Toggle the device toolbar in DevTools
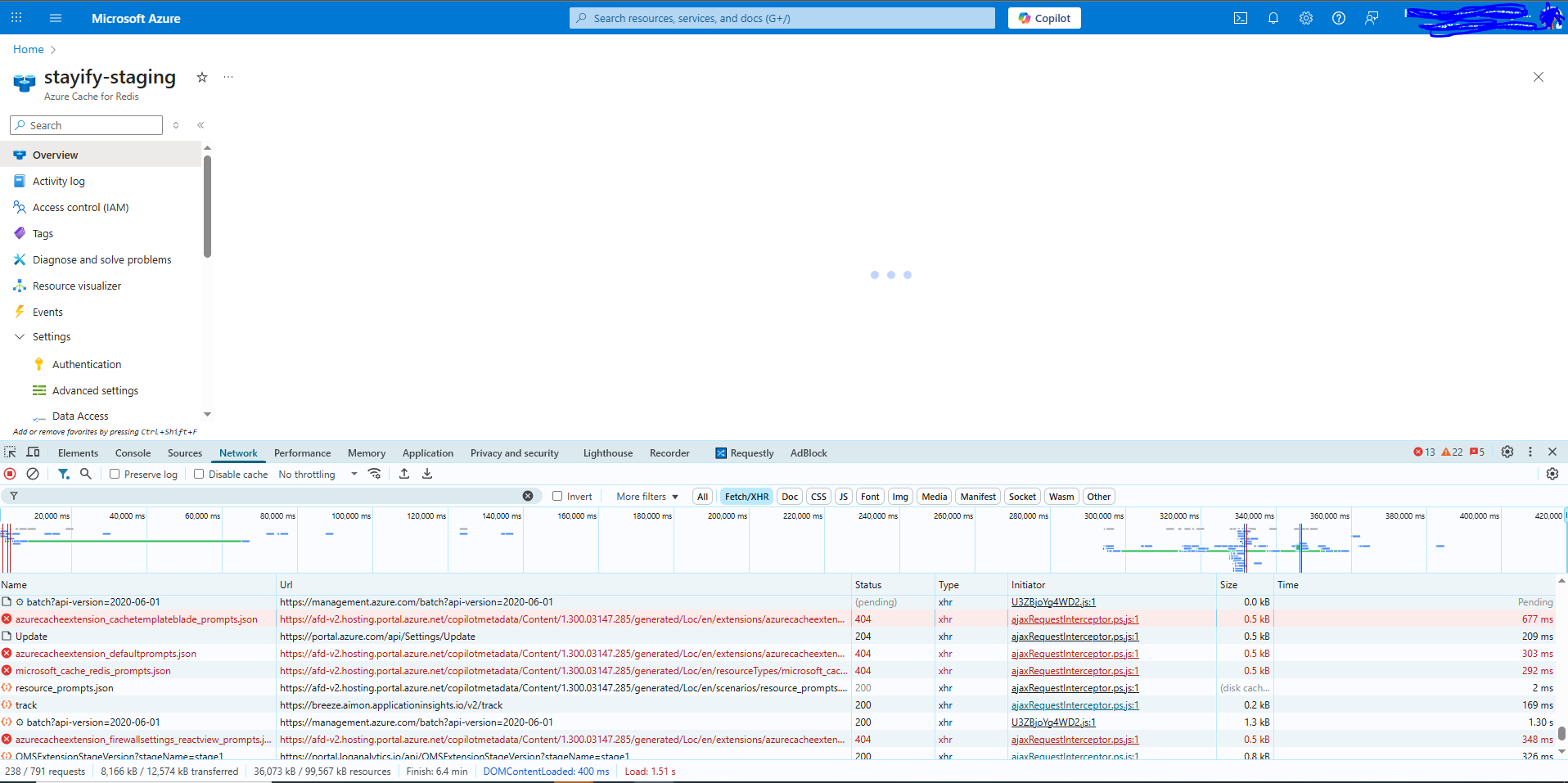Screen dimensions: 1568x783 pyautogui.click(x=34, y=452)
